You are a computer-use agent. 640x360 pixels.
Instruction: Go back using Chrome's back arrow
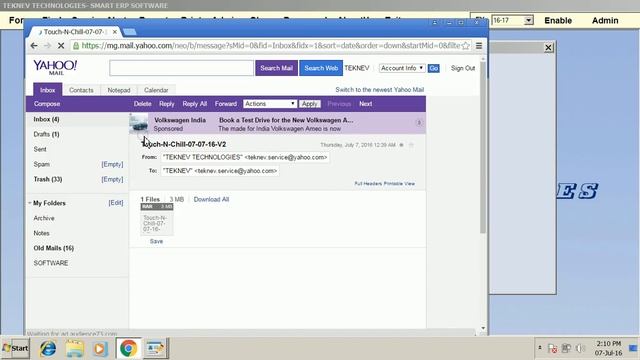coord(34,46)
